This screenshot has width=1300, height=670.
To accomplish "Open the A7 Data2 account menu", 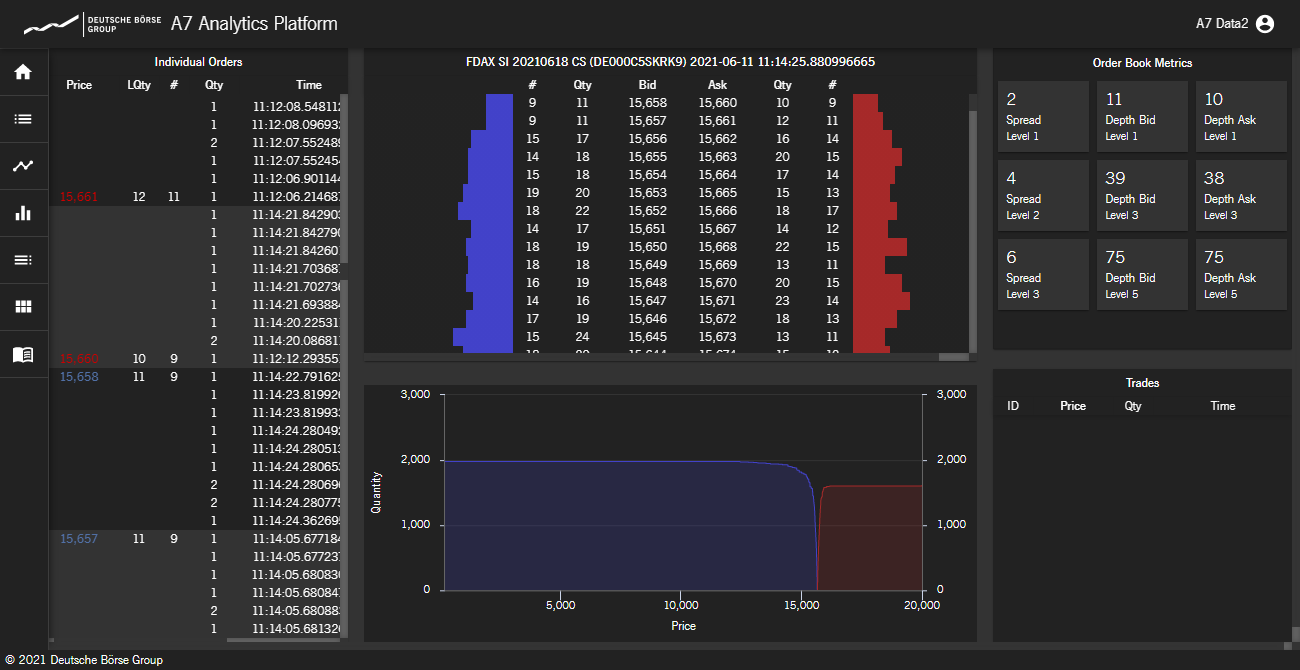I will tap(1222, 24).
